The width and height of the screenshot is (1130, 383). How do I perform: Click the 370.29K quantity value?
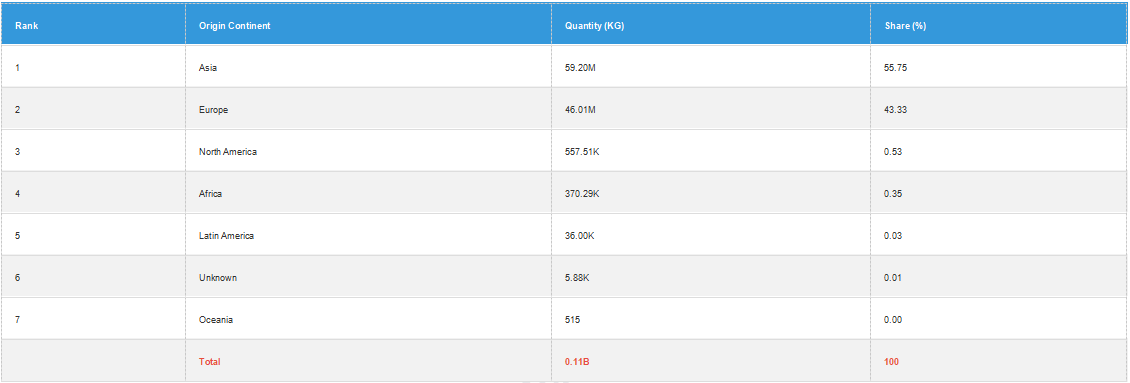(582, 193)
